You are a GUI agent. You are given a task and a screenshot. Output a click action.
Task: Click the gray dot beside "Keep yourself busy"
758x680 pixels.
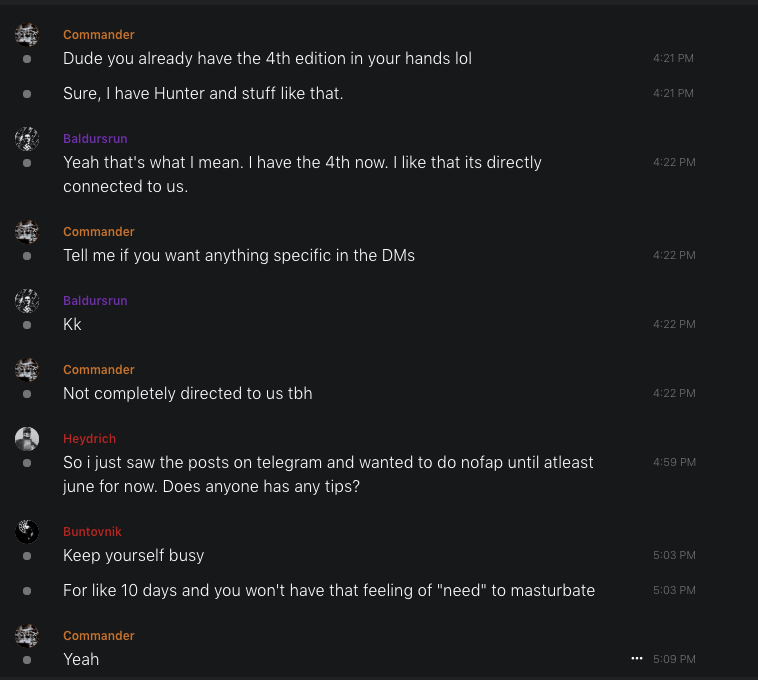[x=27, y=556]
